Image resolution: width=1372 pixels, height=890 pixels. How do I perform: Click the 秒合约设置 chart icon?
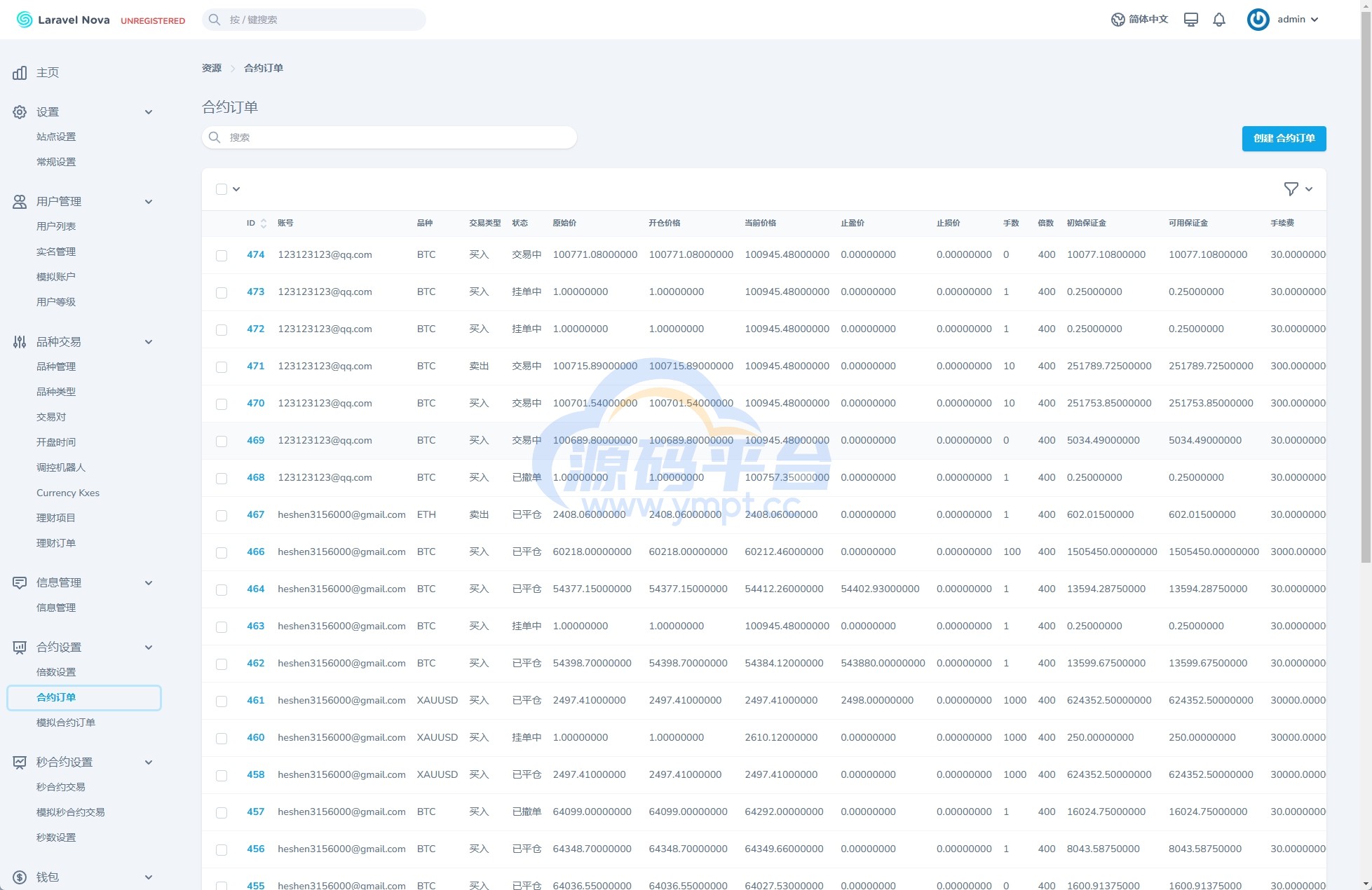[20, 762]
